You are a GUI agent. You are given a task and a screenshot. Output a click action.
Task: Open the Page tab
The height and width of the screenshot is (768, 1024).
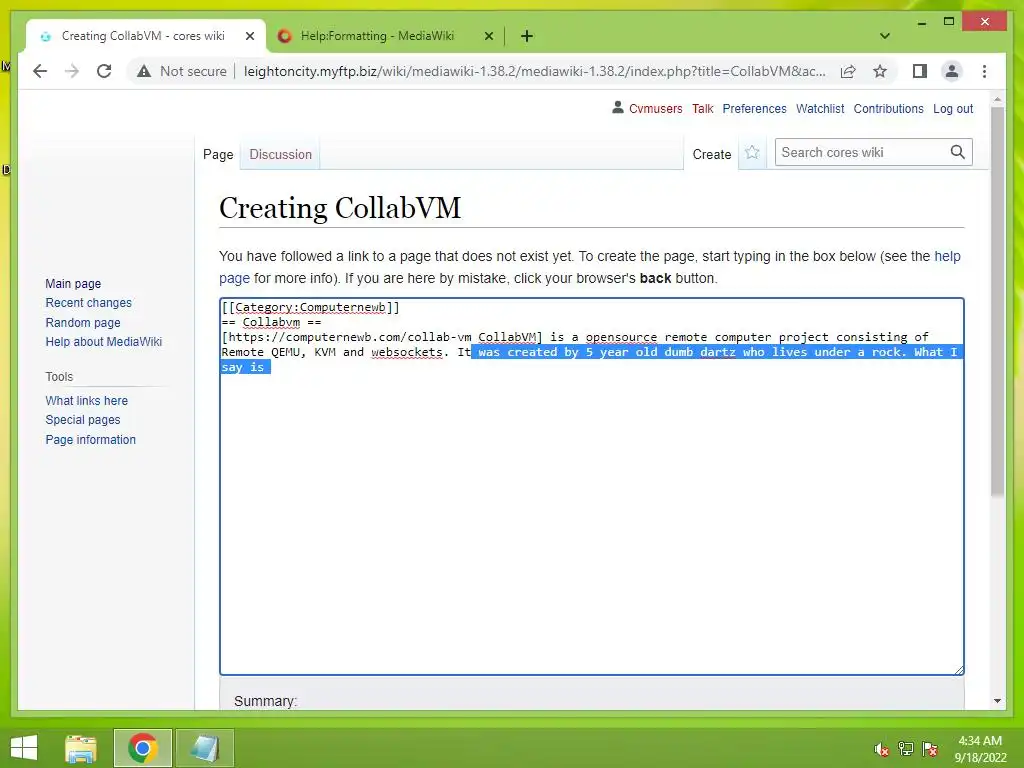218,155
